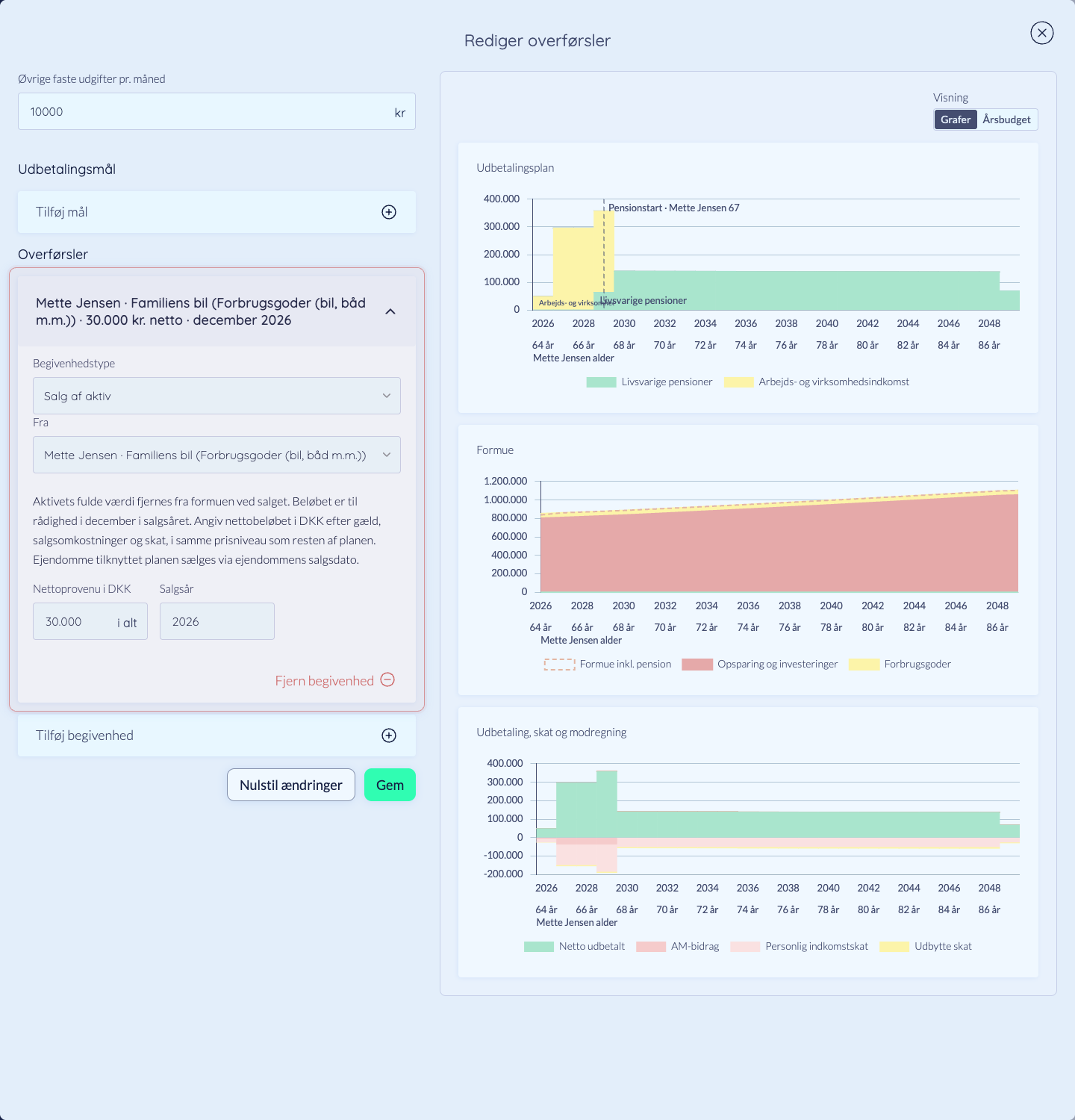Click the Overførsler section heading
The width and height of the screenshot is (1075, 1120).
tap(53, 255)
